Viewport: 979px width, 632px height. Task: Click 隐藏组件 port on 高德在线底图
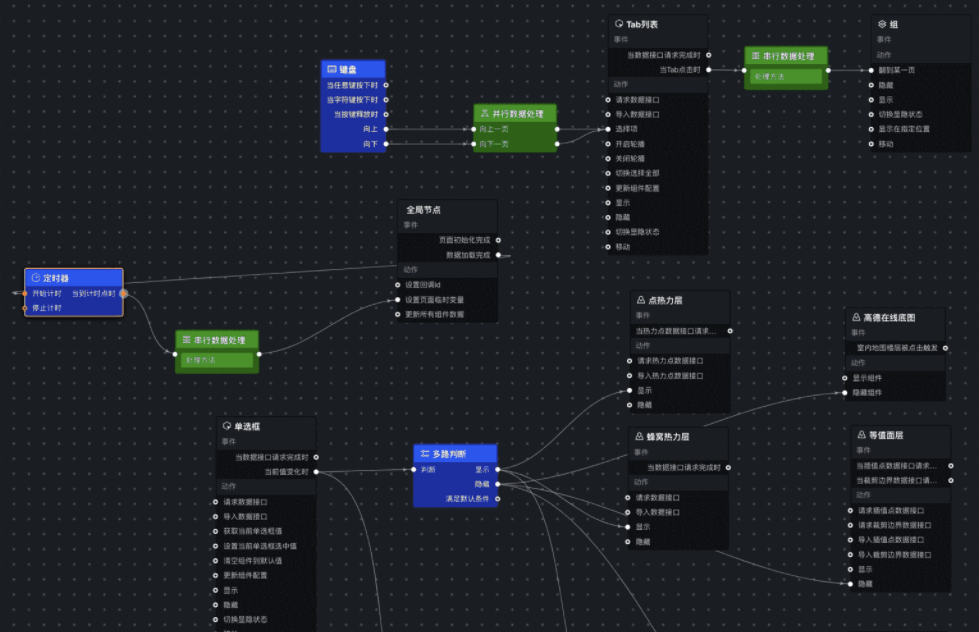coord(845,393)
